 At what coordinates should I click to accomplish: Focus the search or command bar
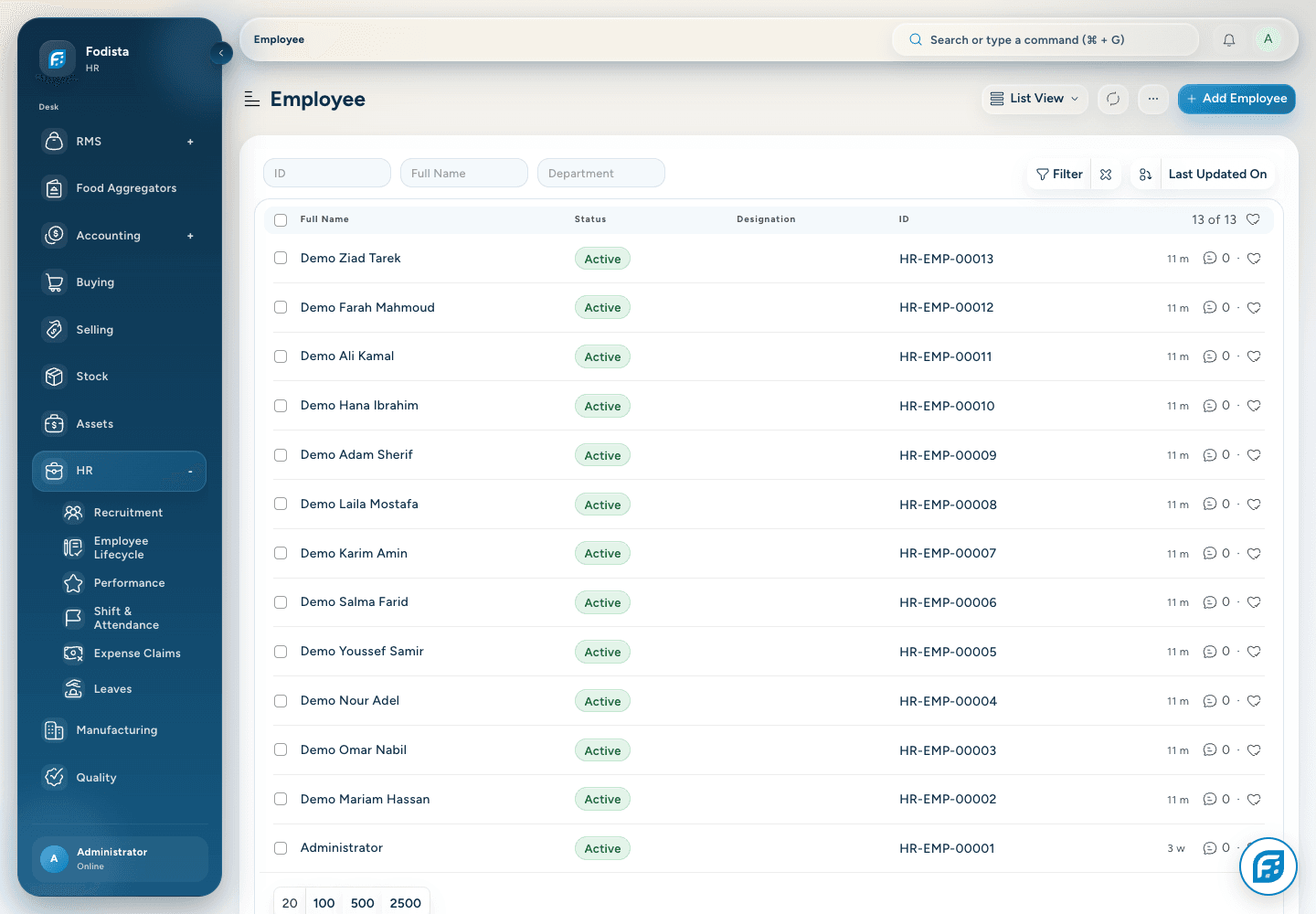1045,40
